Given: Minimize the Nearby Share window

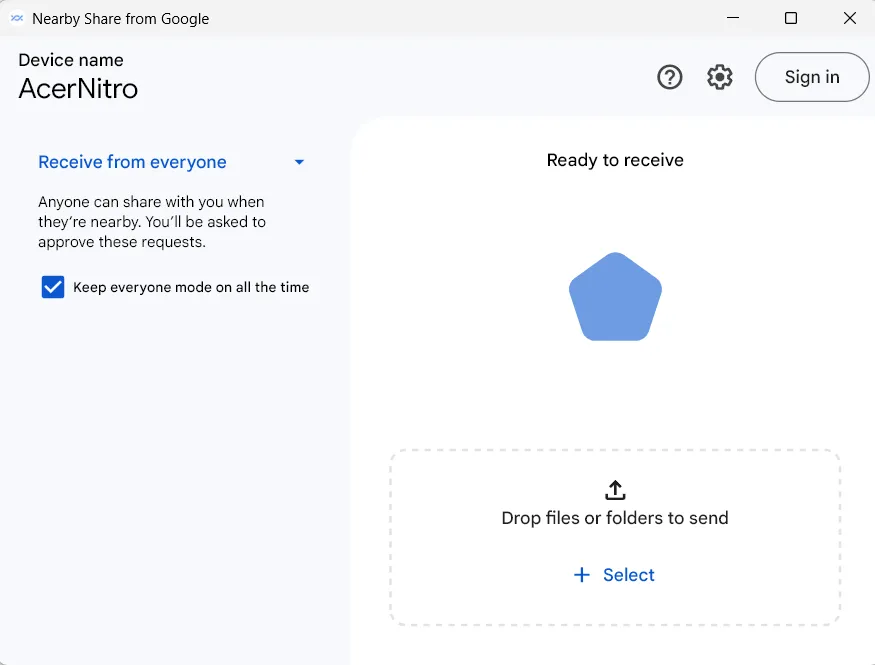Looking at the screenshot, I should [x=733, y=18].
